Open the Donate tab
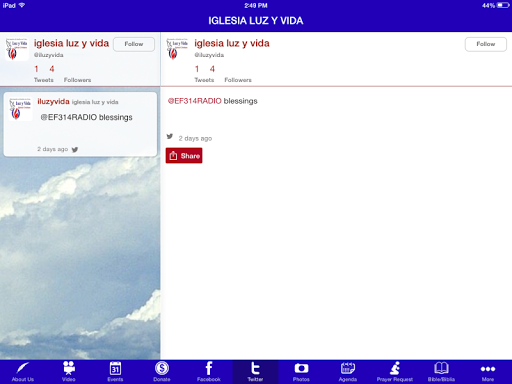 click(162, 372)
